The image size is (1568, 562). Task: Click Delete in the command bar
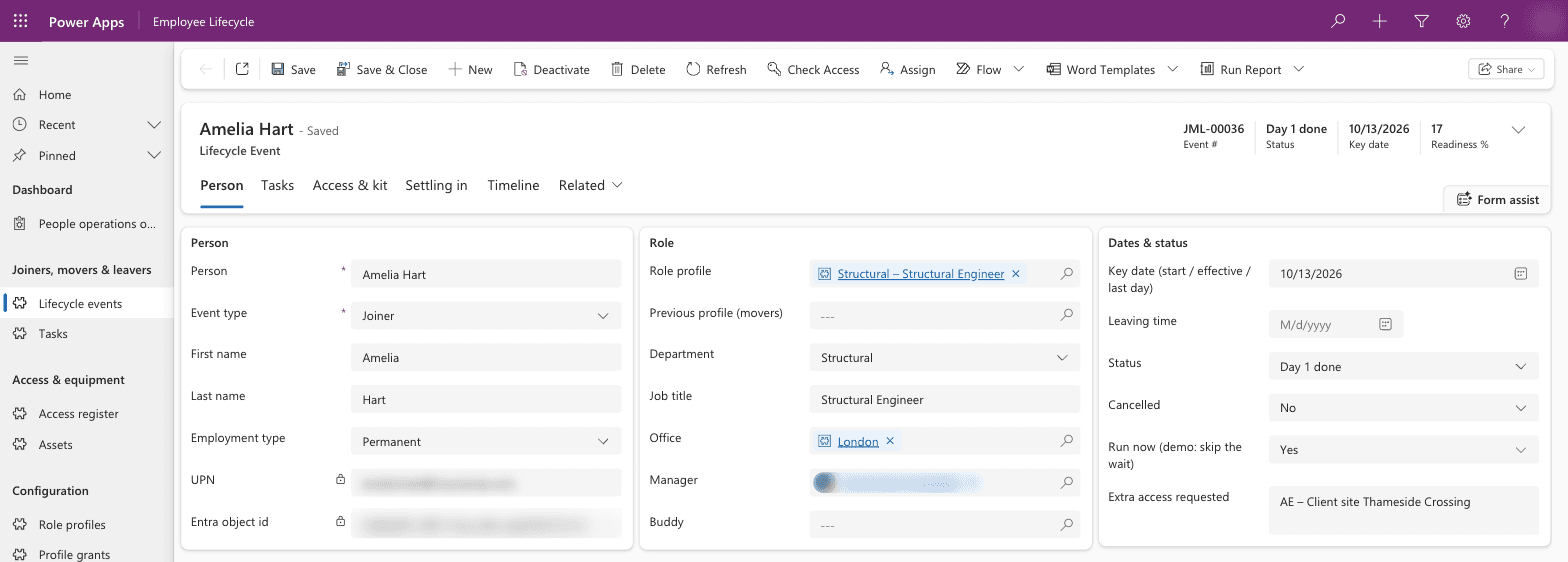[638, 69]
